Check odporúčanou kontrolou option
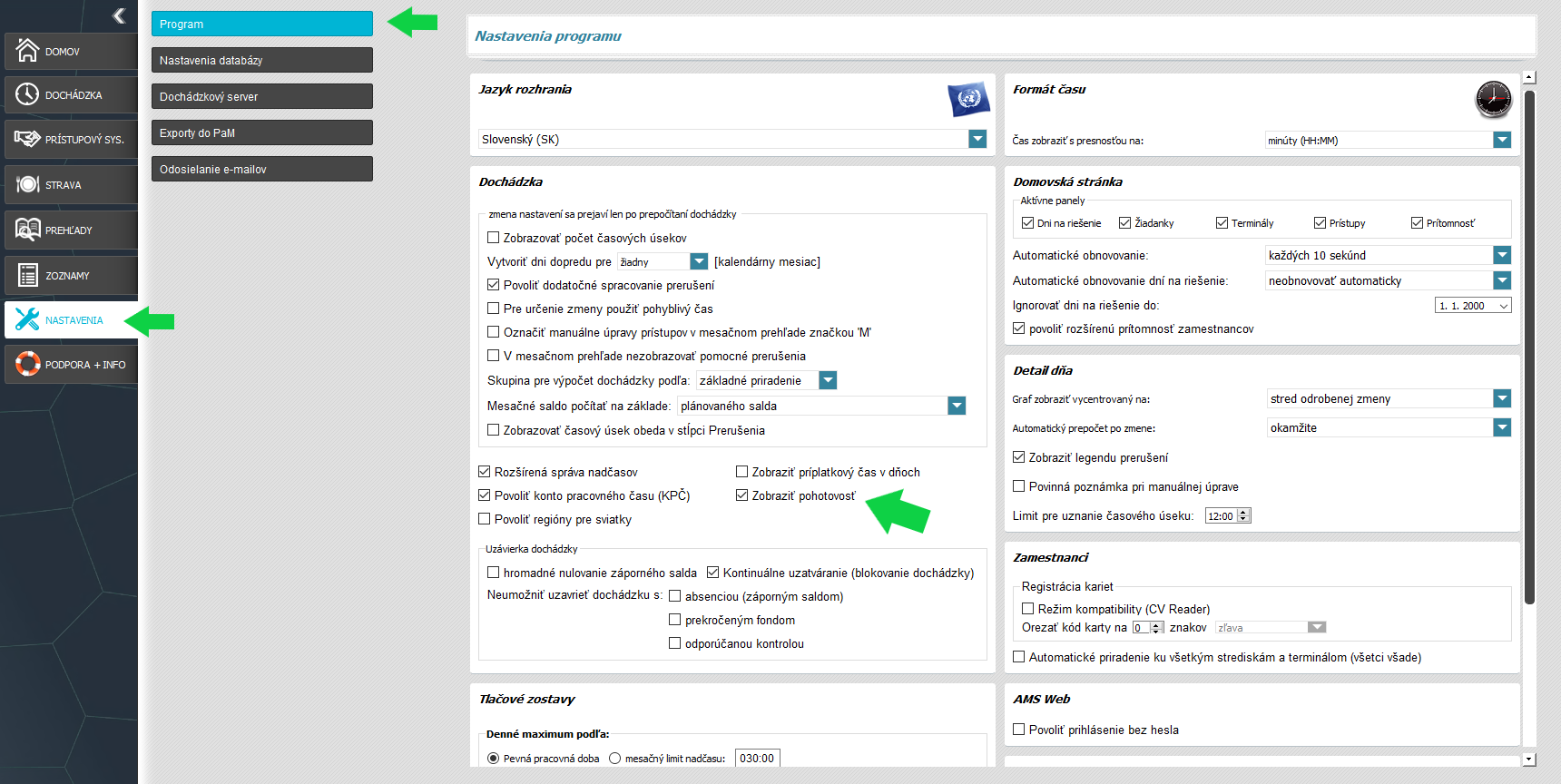The width and height of the screenshot is (1561, 784). pyautogui.click(x=675, y=643)
